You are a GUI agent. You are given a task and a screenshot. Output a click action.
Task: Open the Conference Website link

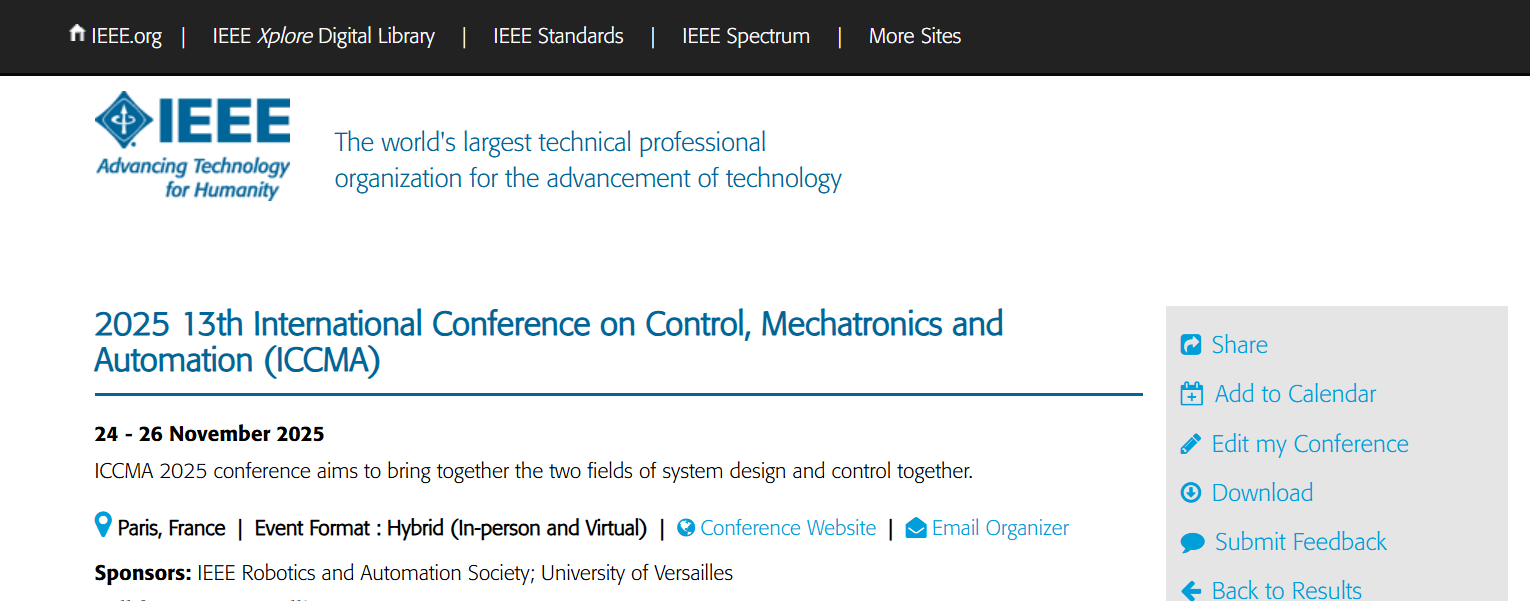[788, 528]
